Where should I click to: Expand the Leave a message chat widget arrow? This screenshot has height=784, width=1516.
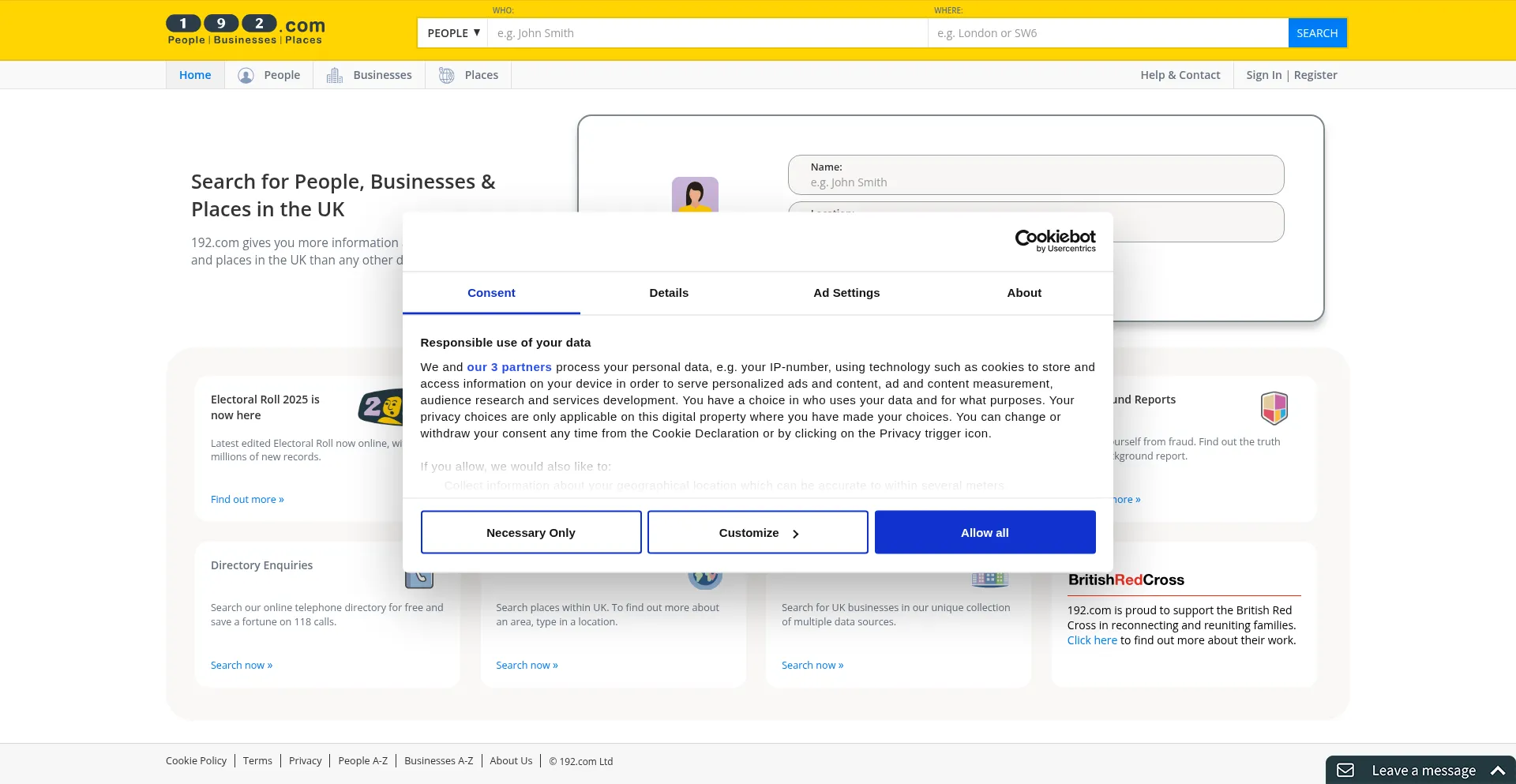tap(1498, 770)
